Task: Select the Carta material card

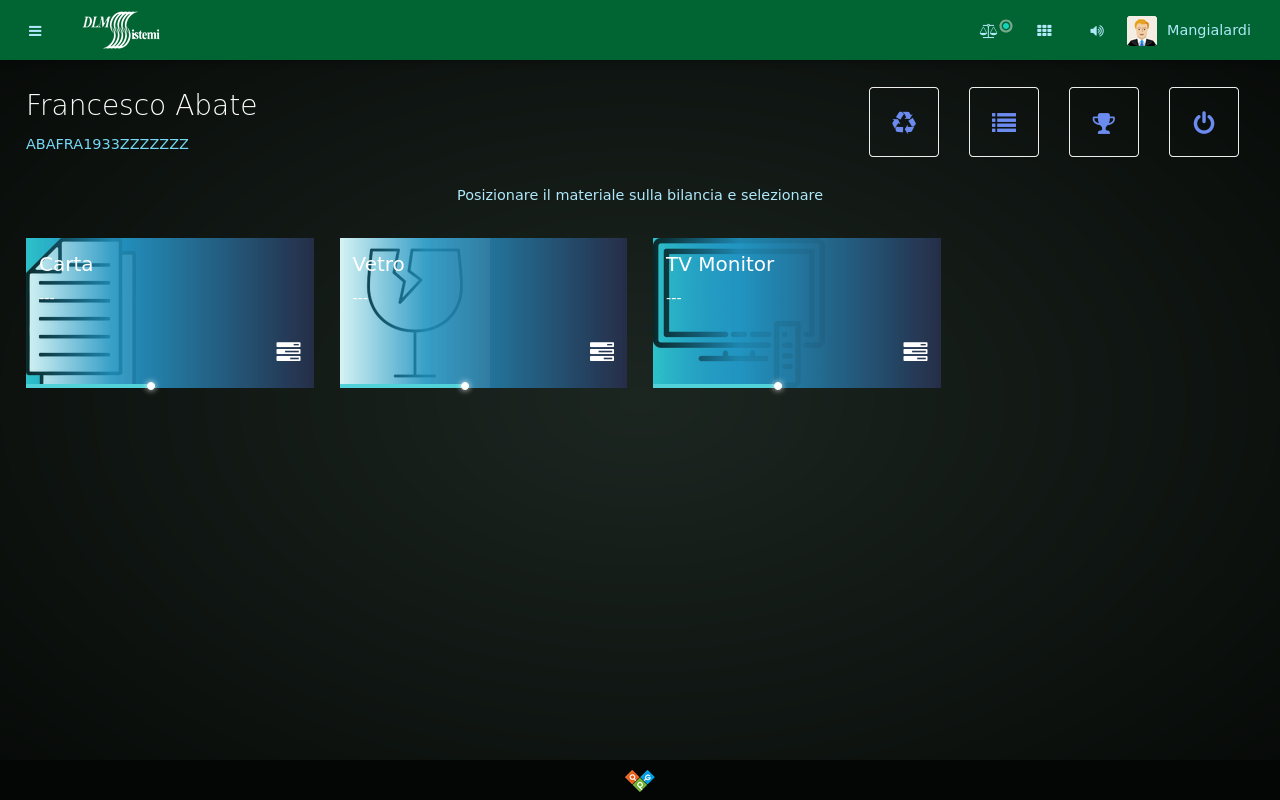Action: (170, 312)
